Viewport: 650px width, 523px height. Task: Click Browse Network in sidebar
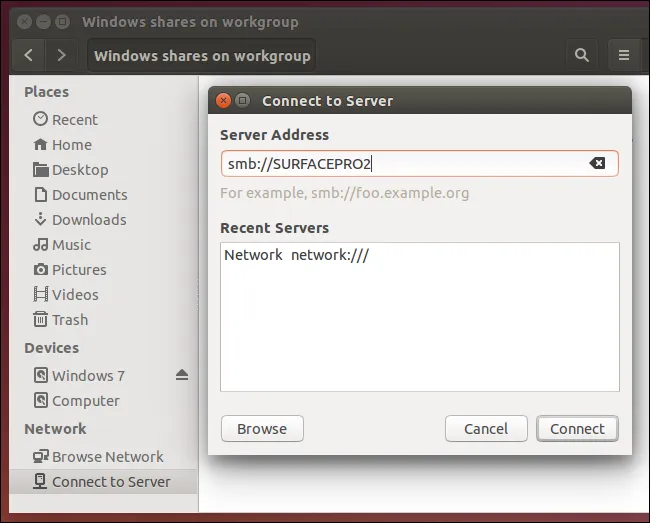(x=107, y=456)
